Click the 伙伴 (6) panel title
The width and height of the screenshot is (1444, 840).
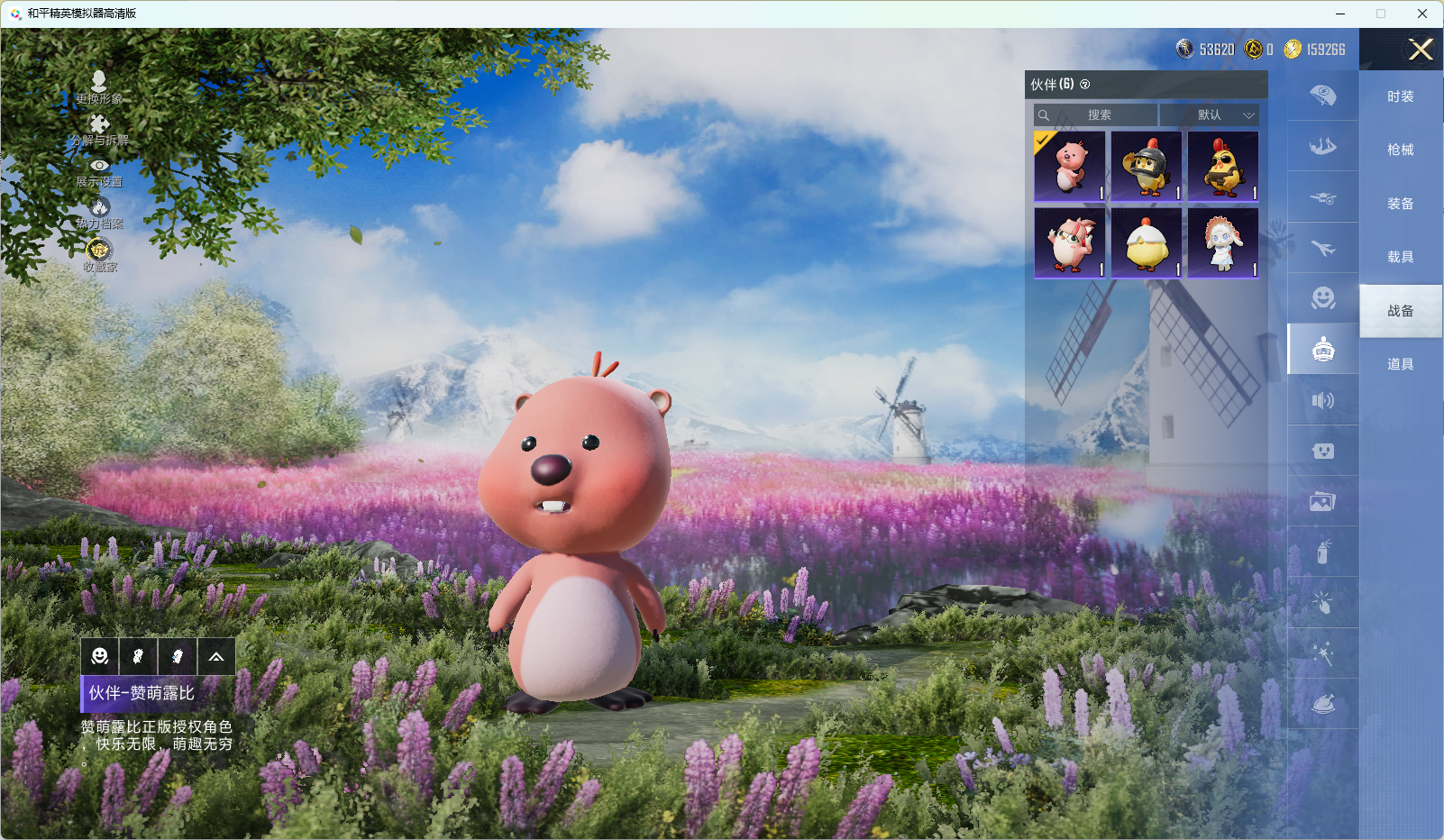(x=1052, y=85)
